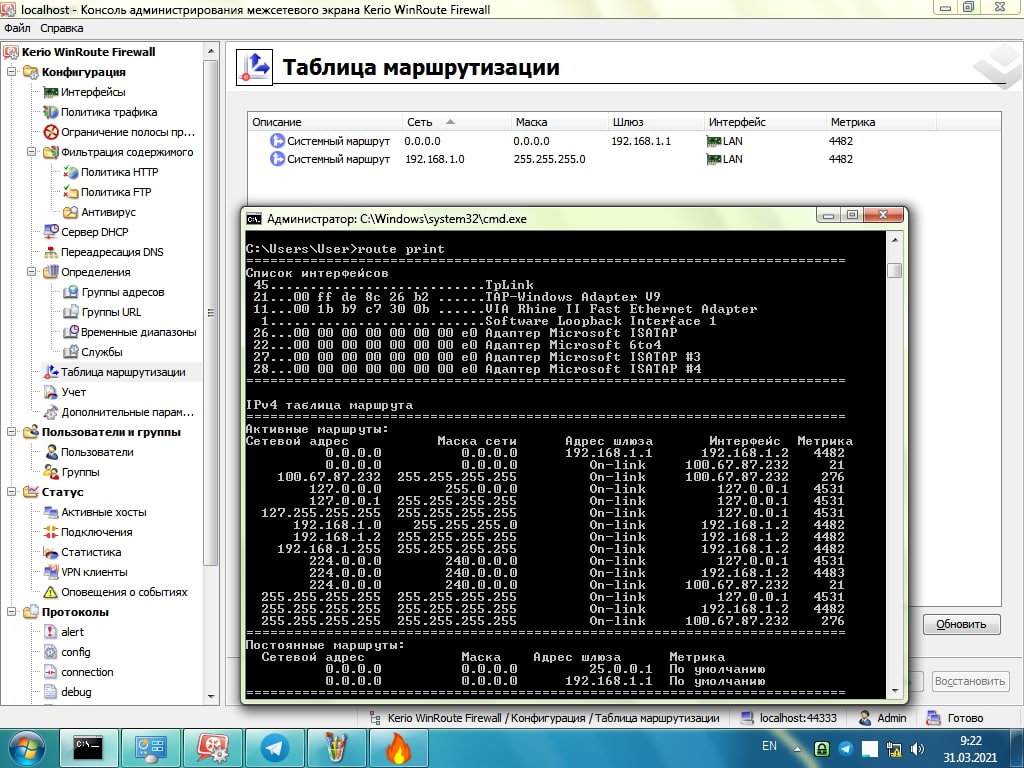Viewport: 1024px width, 768px height.
Task: Open Политика FTP node icon
Action: click(71, 192)
